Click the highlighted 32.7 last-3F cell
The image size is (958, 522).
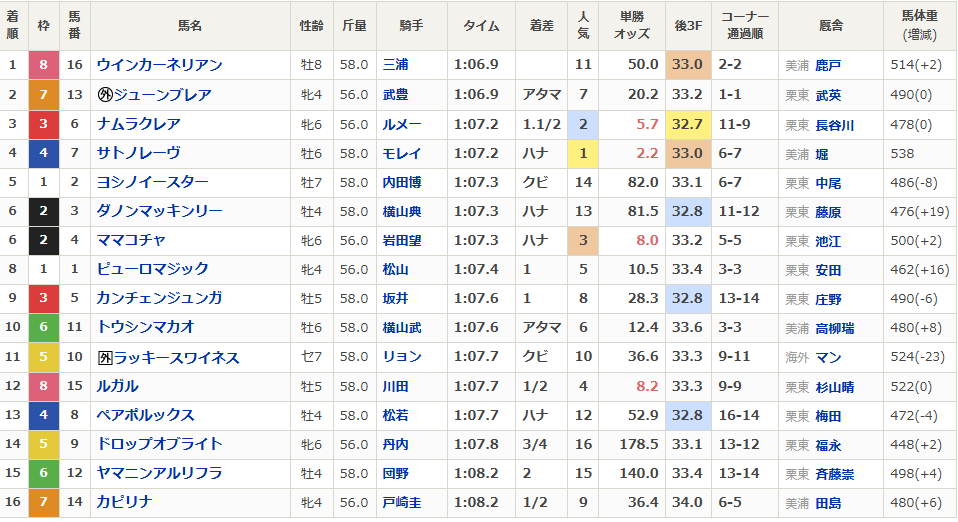click(687, 125)
